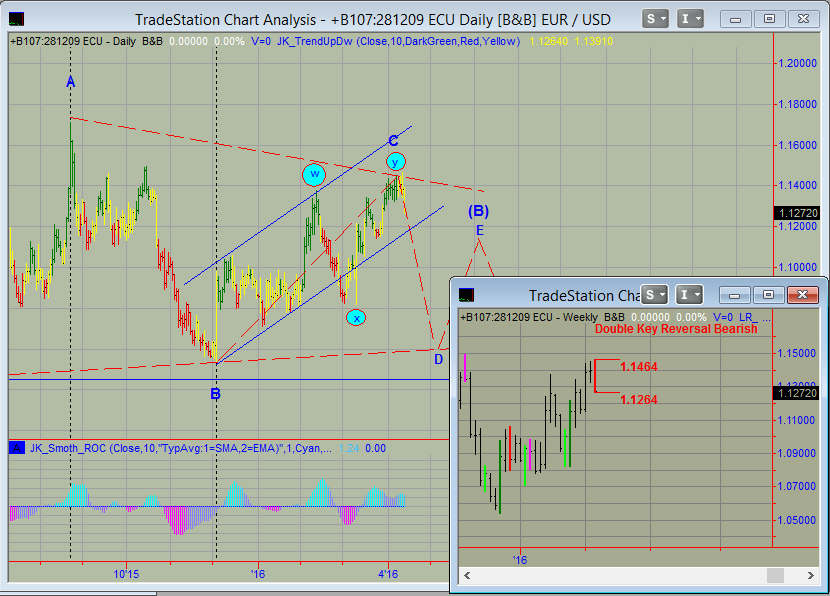Click the blue wave label 'C'
This screenshot has height=596, width=830.
393,141
